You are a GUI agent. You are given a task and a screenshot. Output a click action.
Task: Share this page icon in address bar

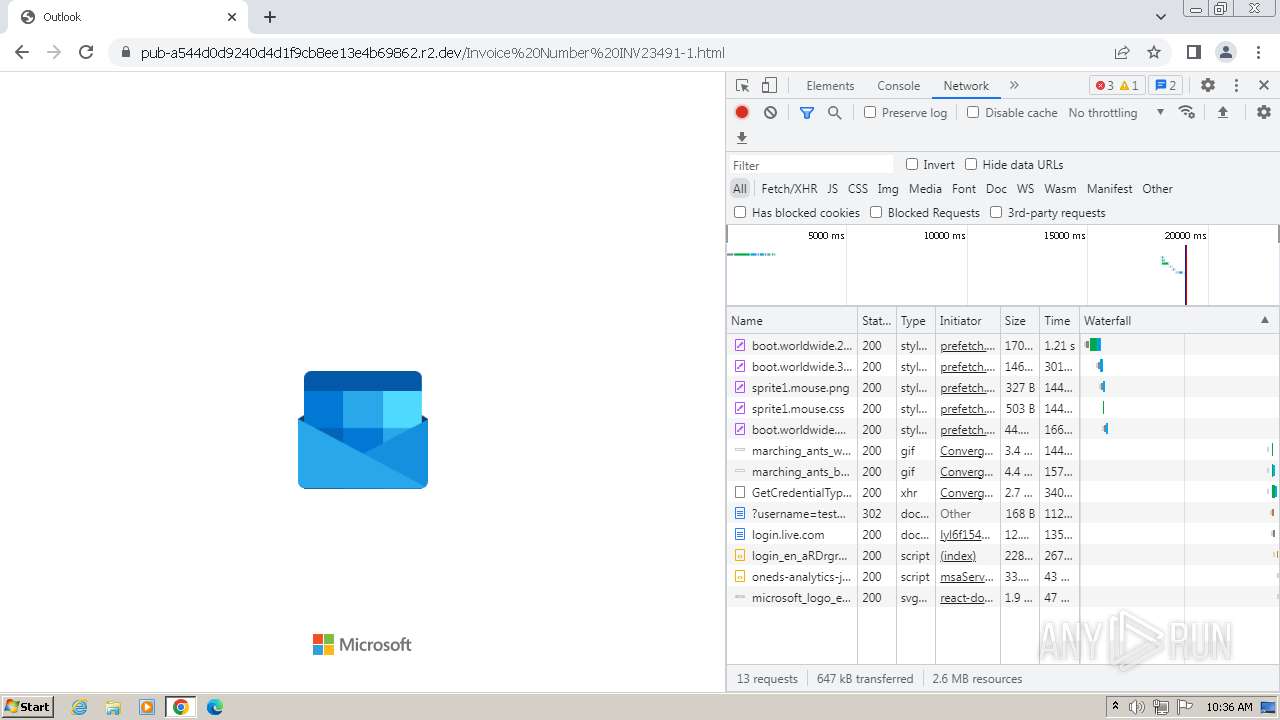pos(1122,52)
